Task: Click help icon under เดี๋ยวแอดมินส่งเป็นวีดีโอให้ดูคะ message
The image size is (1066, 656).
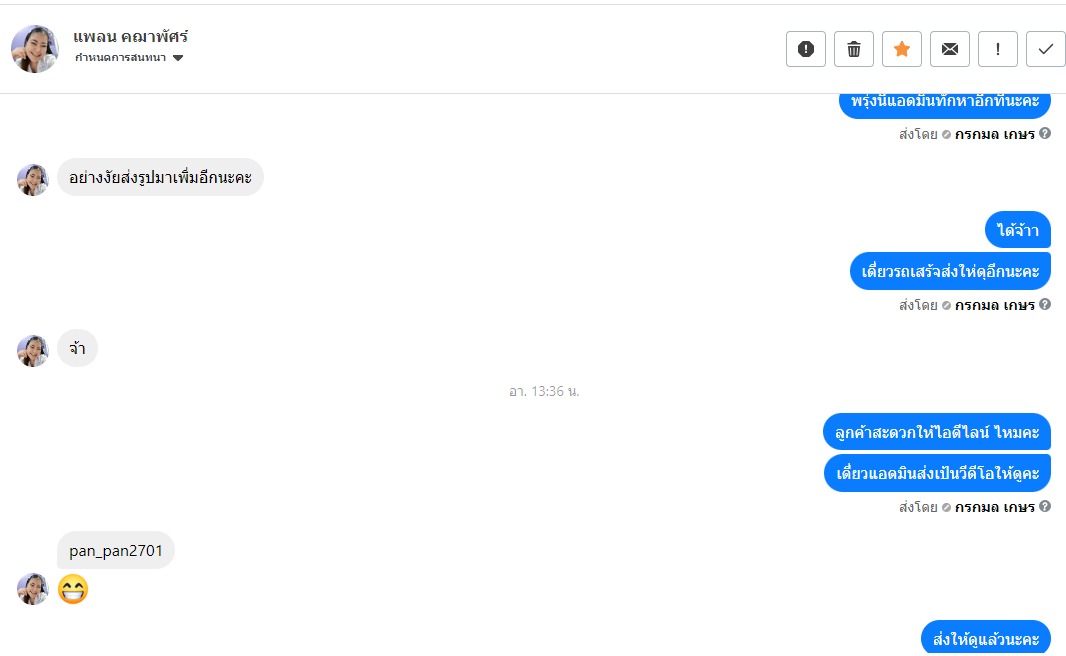Action: 1045,507
